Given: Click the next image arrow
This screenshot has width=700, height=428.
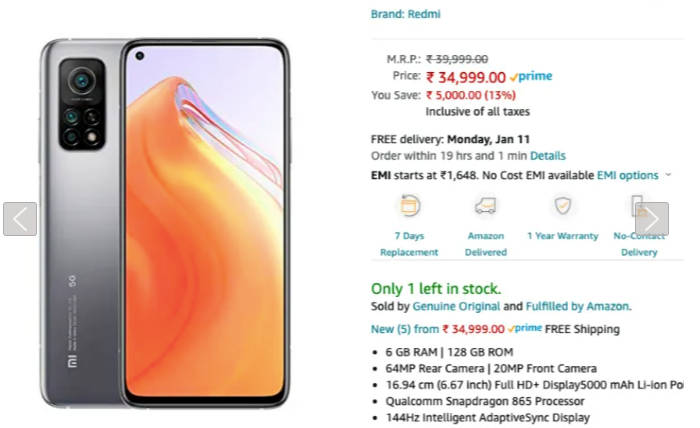Looking at the screenshot, I should (651, 219).
